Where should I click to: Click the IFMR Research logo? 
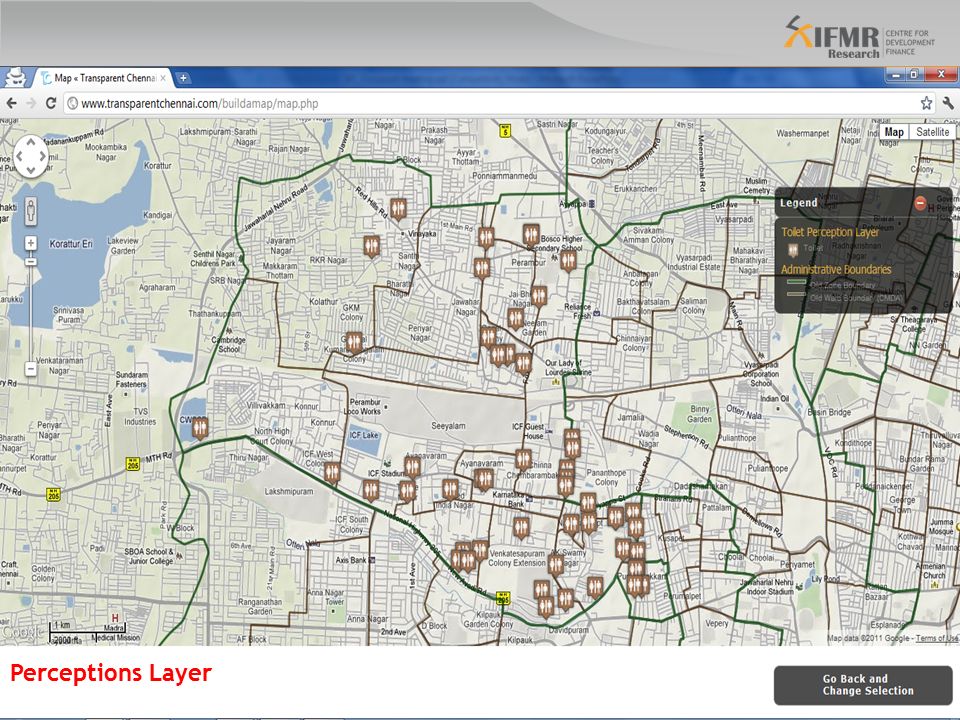point(858,37)
